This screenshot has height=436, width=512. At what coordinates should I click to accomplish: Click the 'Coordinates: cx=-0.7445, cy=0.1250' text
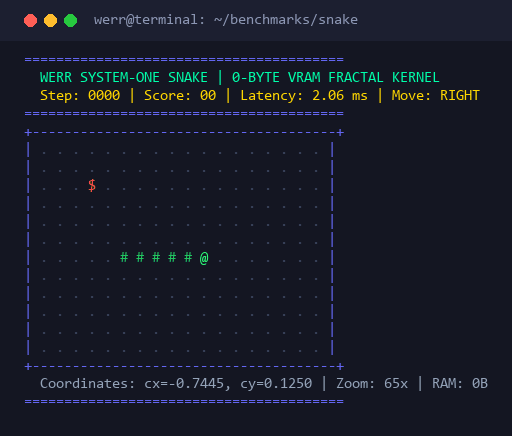176,384
